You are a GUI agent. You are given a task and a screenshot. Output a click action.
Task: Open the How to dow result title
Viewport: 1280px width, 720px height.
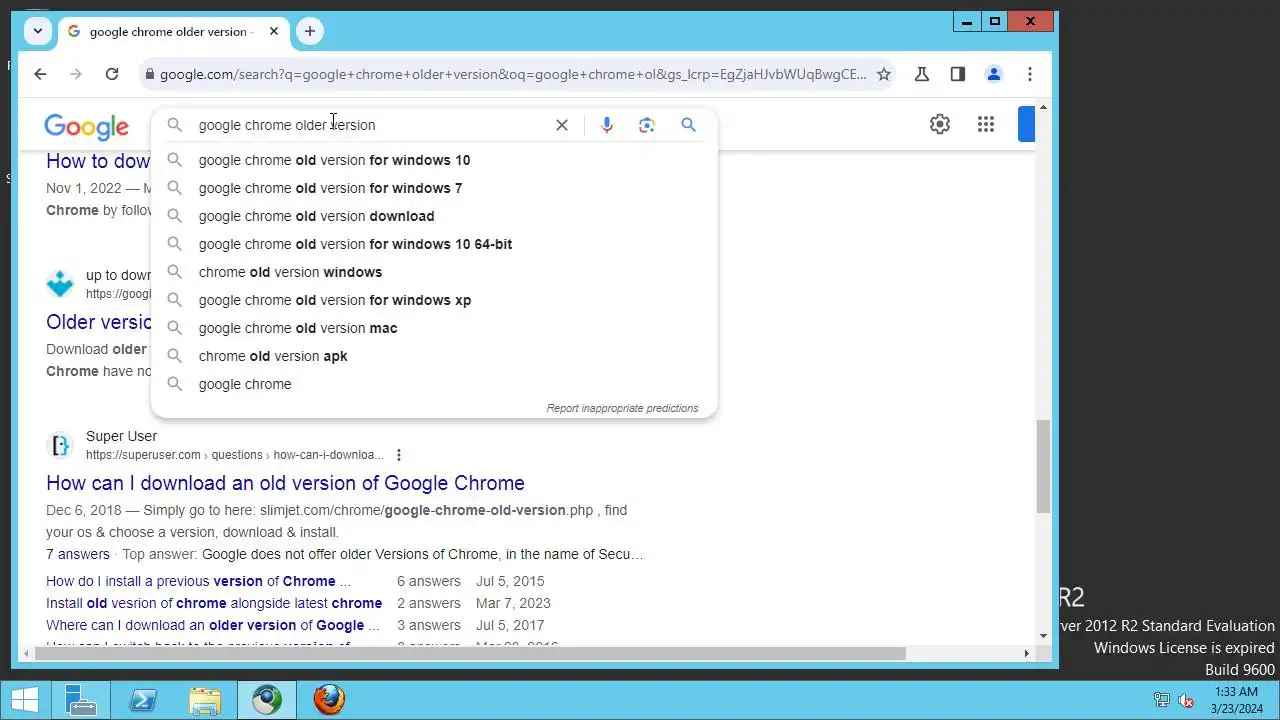98,161
